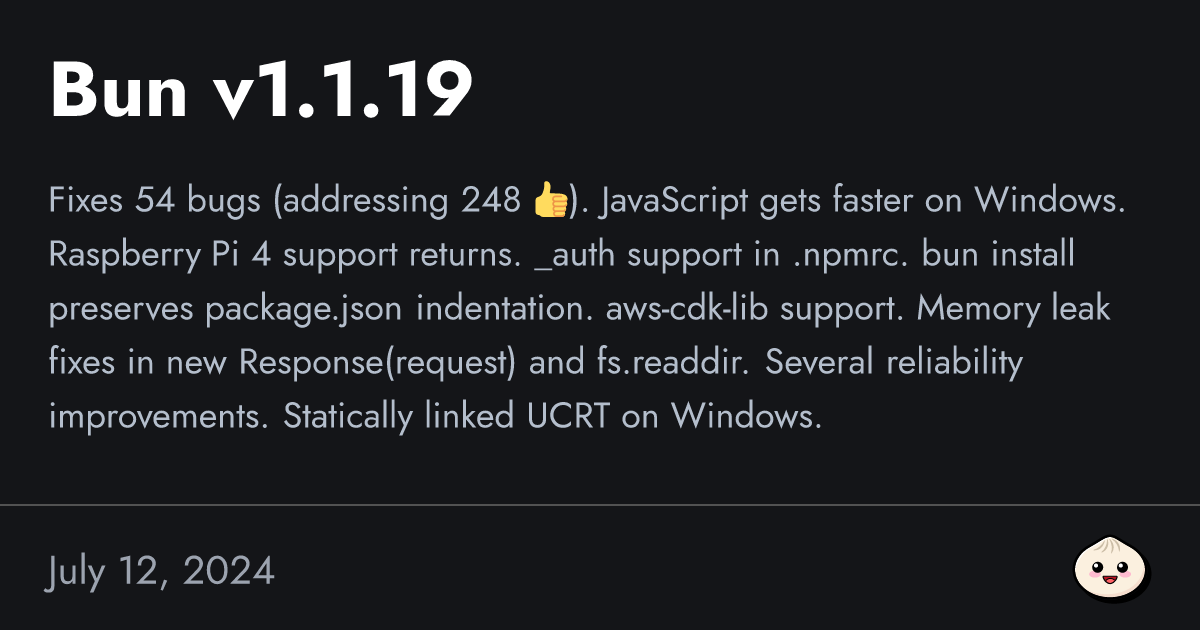Click the Bun v1.1.19 title
This screenshot has height=630, width=1200.
[261, 91]
